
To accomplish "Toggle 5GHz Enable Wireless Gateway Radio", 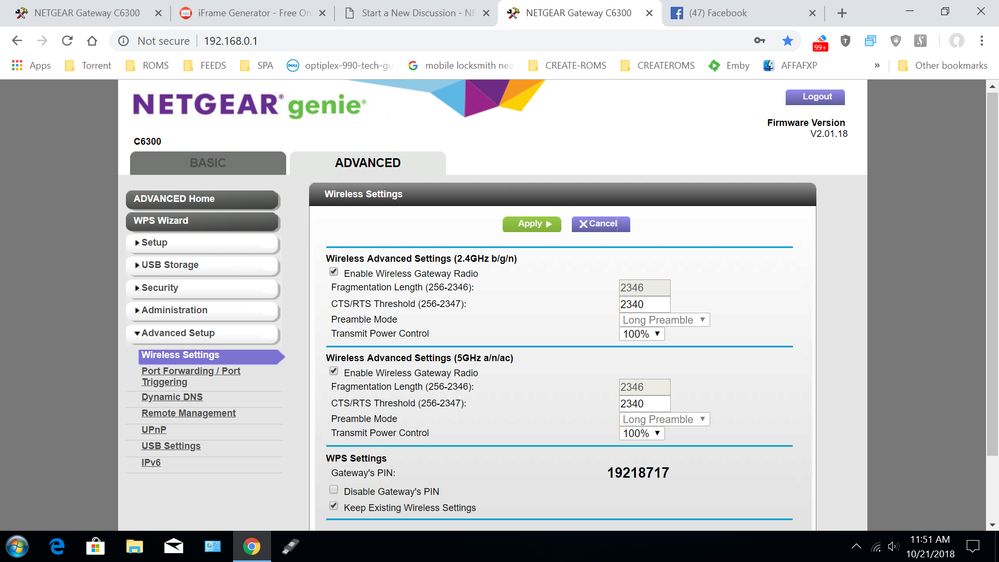I will [x=334, y=371].
